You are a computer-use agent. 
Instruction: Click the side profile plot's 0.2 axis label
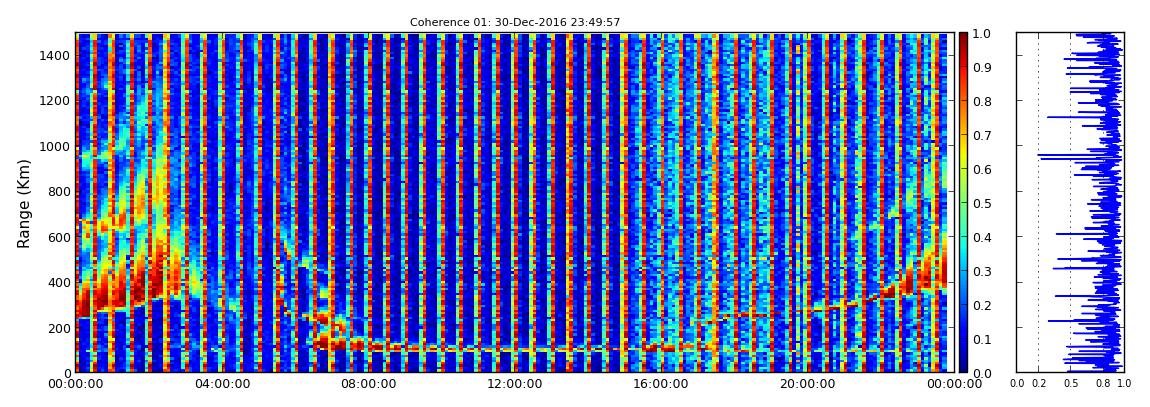click(1039, 384)
